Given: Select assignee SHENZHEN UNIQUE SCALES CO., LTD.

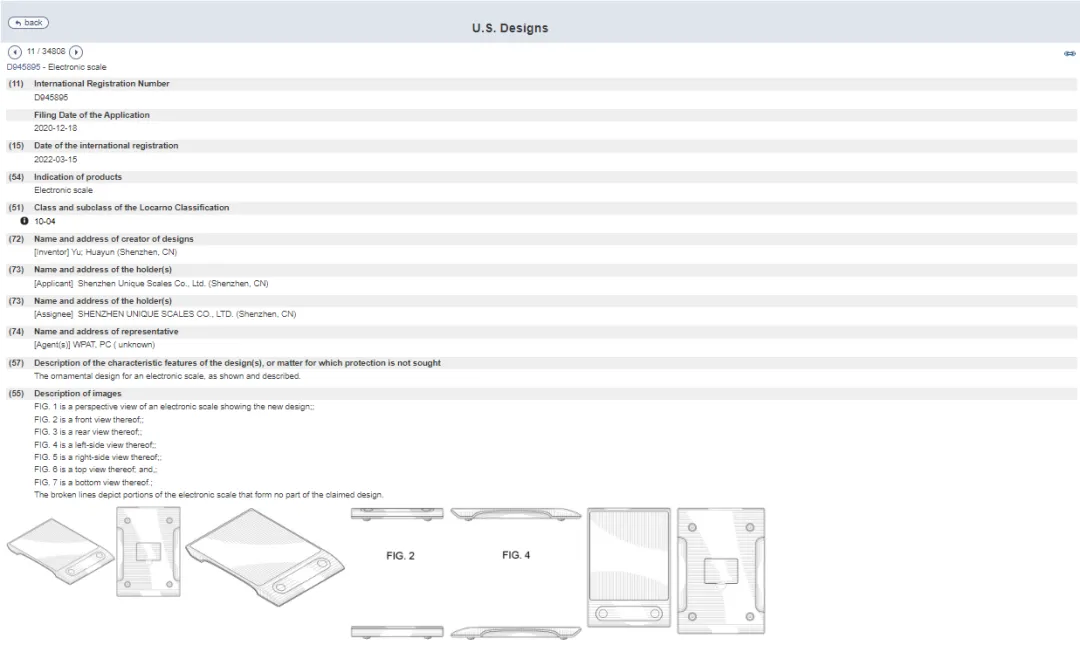Looking at the screenshot, I should (165, 314).
